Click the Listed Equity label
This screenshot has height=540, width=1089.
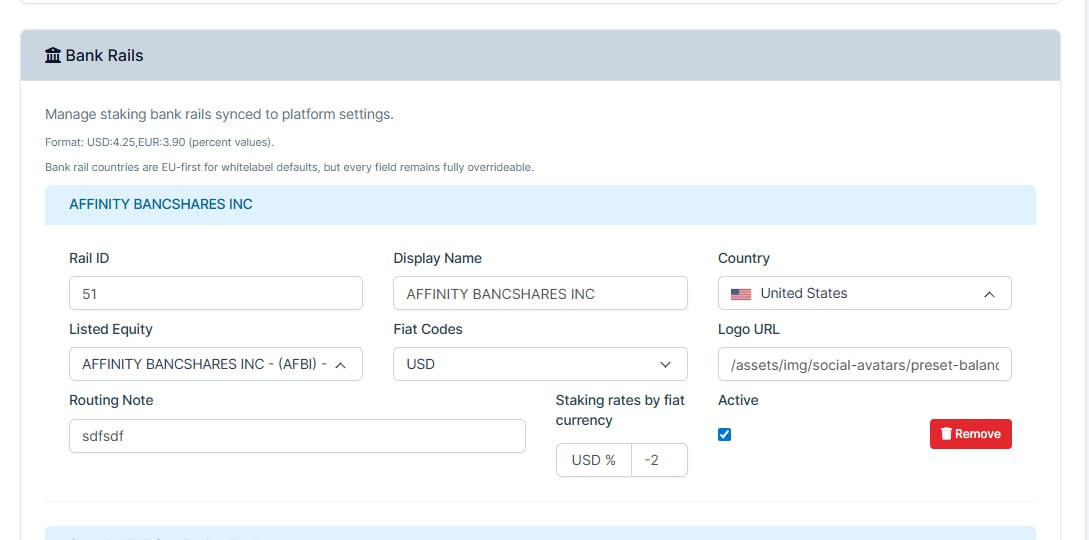point(111,329)
